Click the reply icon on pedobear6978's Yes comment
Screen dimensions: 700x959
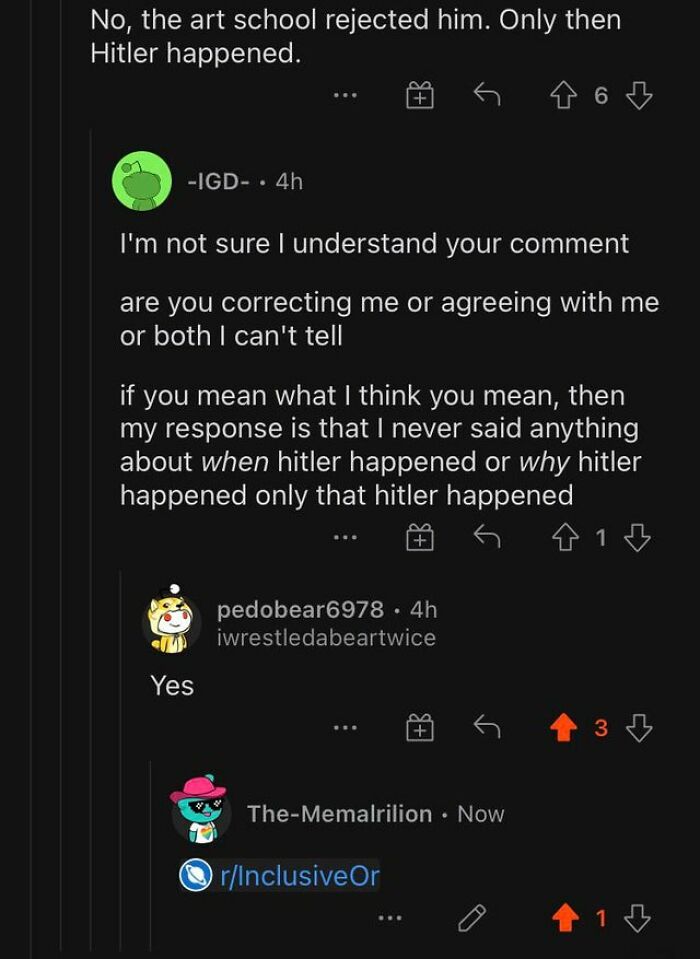tap(485, 727)
